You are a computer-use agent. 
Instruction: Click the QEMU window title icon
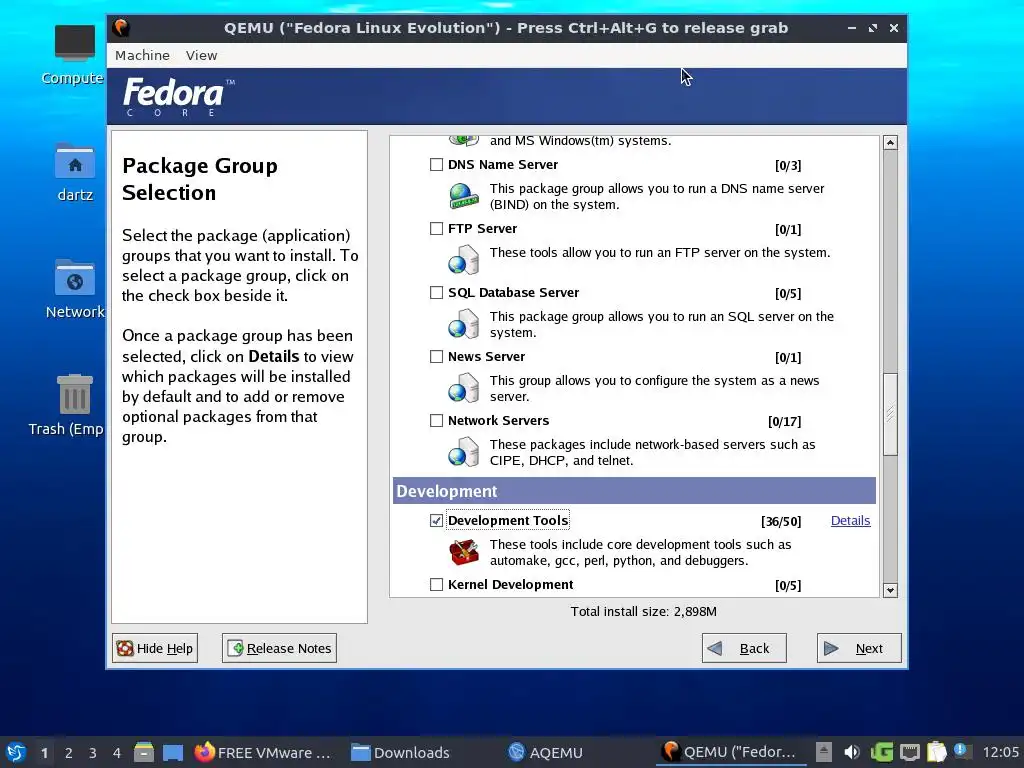coord(121,28)
